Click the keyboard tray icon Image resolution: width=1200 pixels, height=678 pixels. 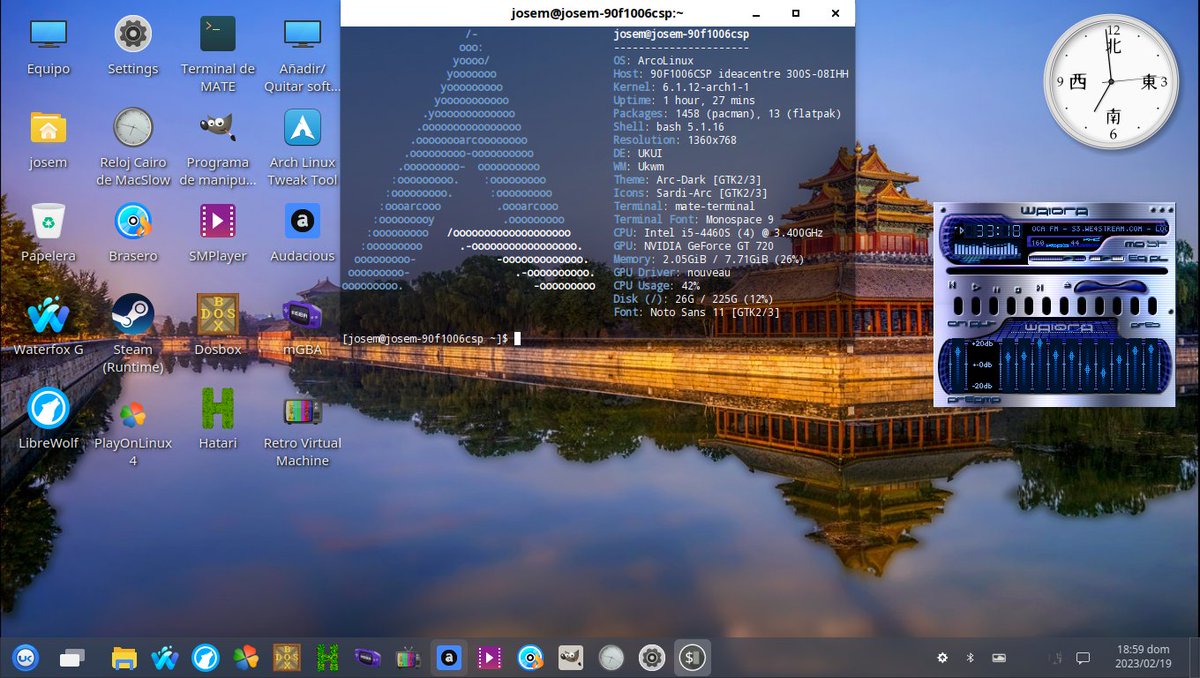click(998, 657)
